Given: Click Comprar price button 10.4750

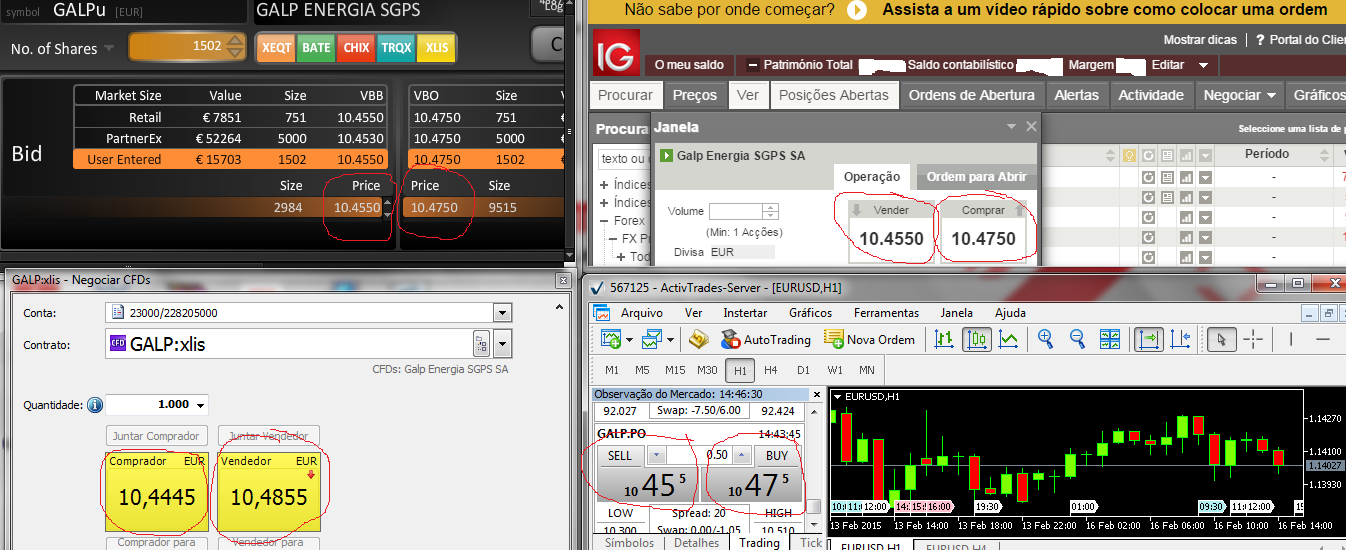Looking at the screenshot, I should (983, 228).
